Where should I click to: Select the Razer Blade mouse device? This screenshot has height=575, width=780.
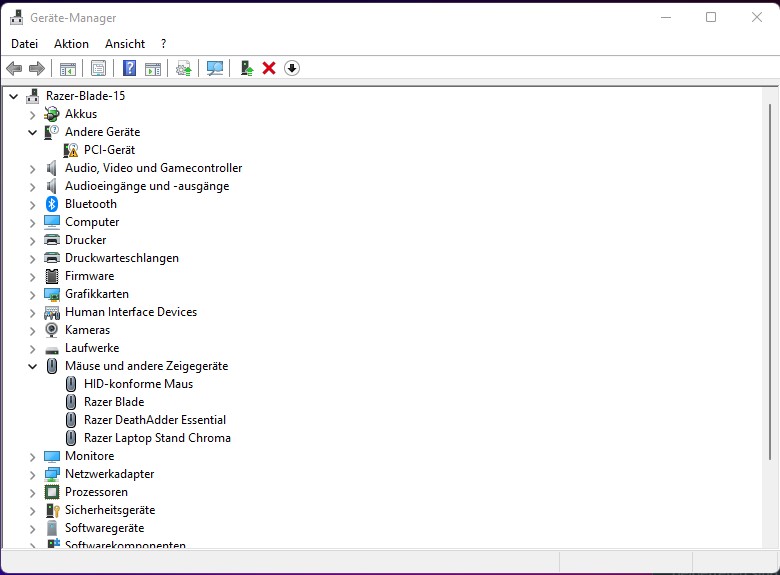coord(114,402)
